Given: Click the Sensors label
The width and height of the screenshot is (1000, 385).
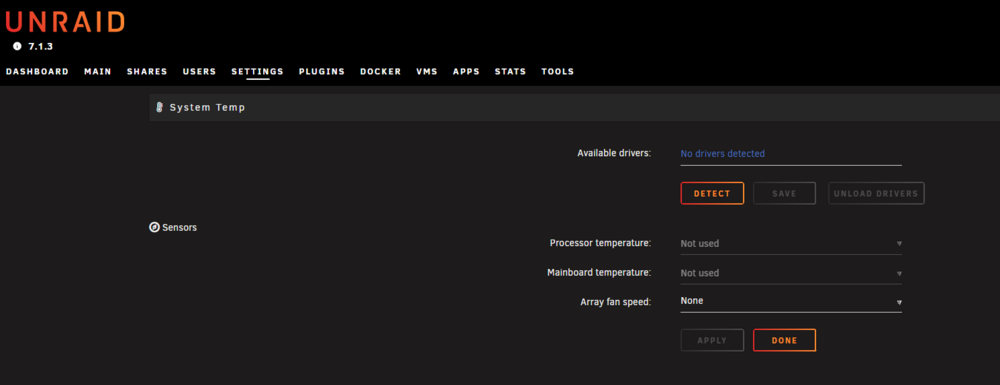Looking at the screenshot, I should click(x=179, y=227).
